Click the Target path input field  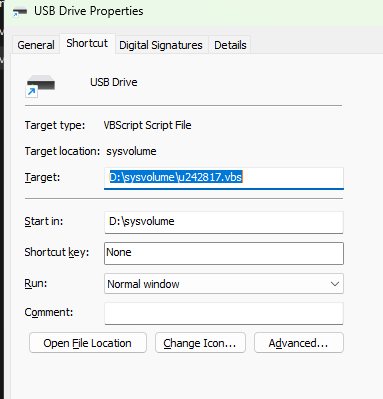tap(224, 178)
